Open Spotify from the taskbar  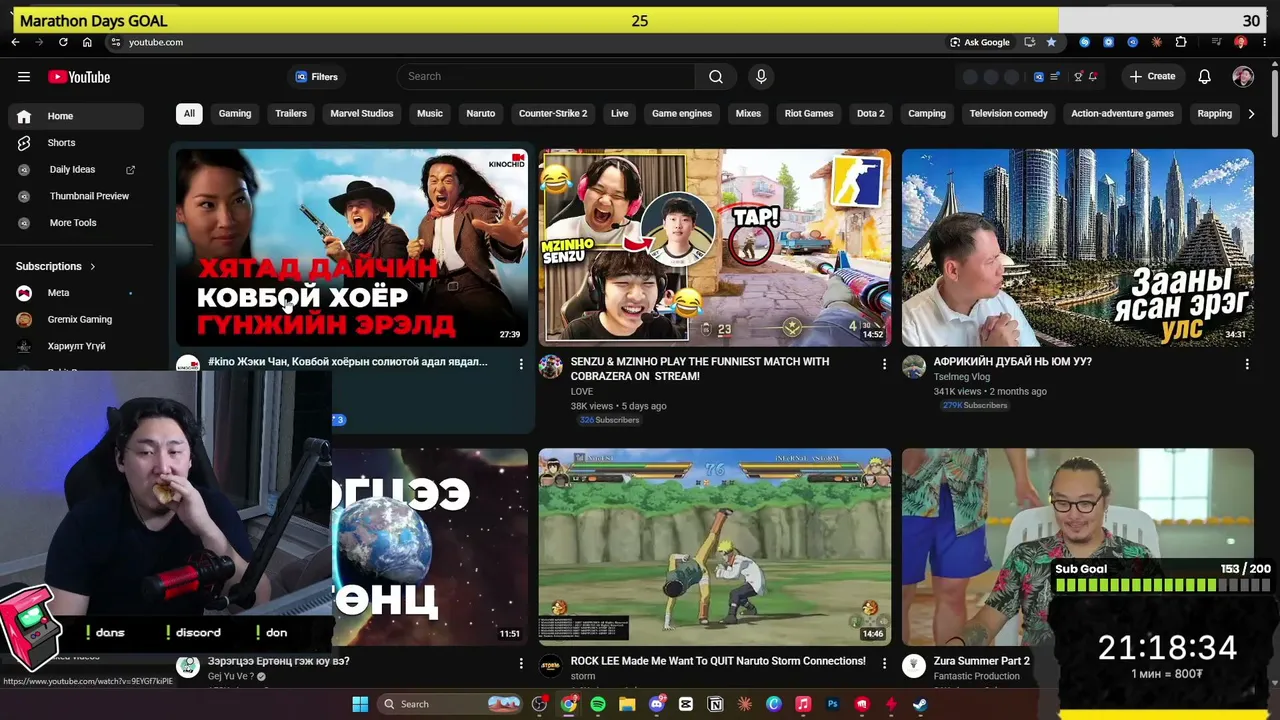coord(598,704)
